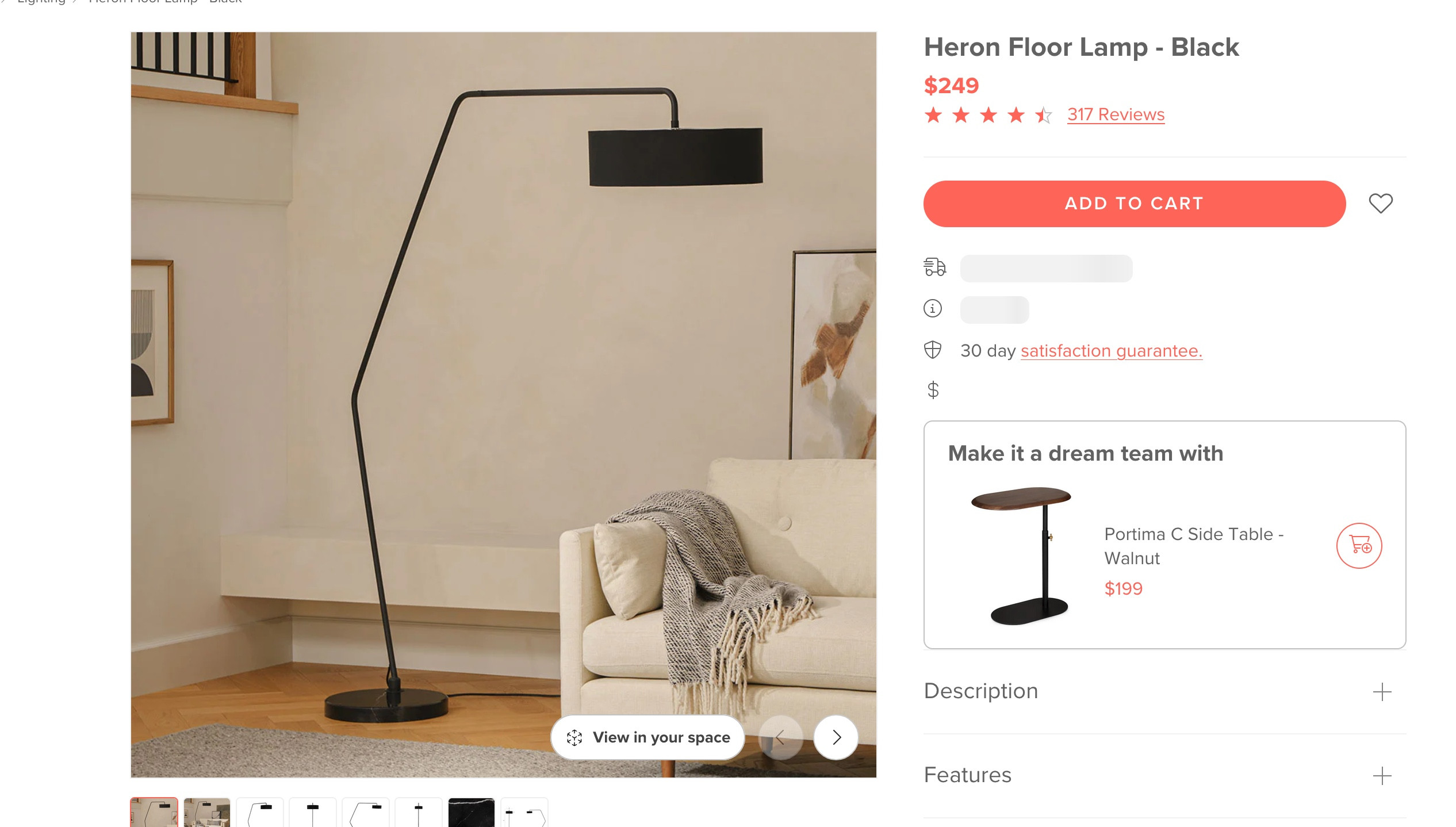1456x827 pixels.
Task: Click the delivery truck shipping icon
Action: [x=934, y=267]
